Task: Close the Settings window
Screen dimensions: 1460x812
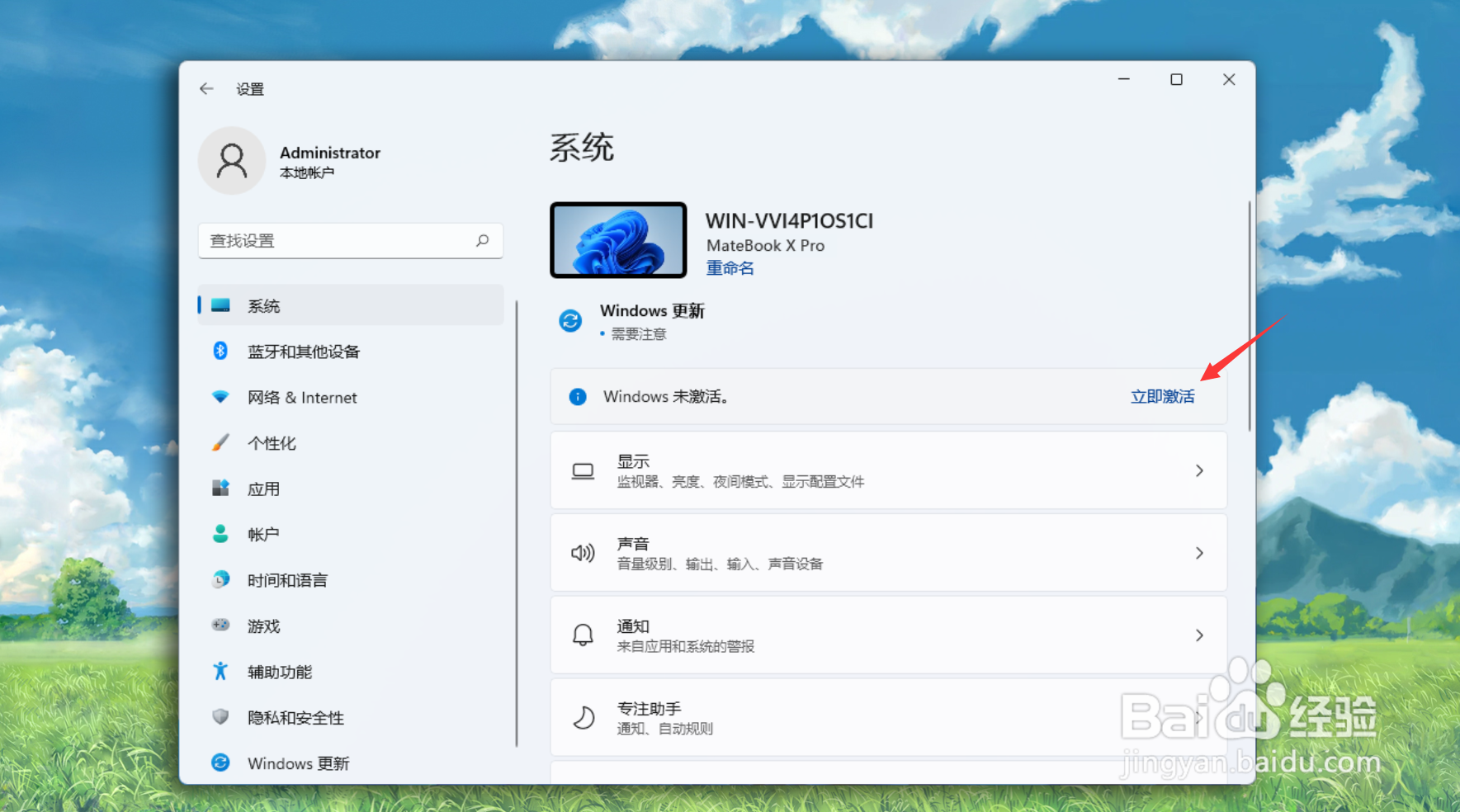Action: coord(1229,79)
